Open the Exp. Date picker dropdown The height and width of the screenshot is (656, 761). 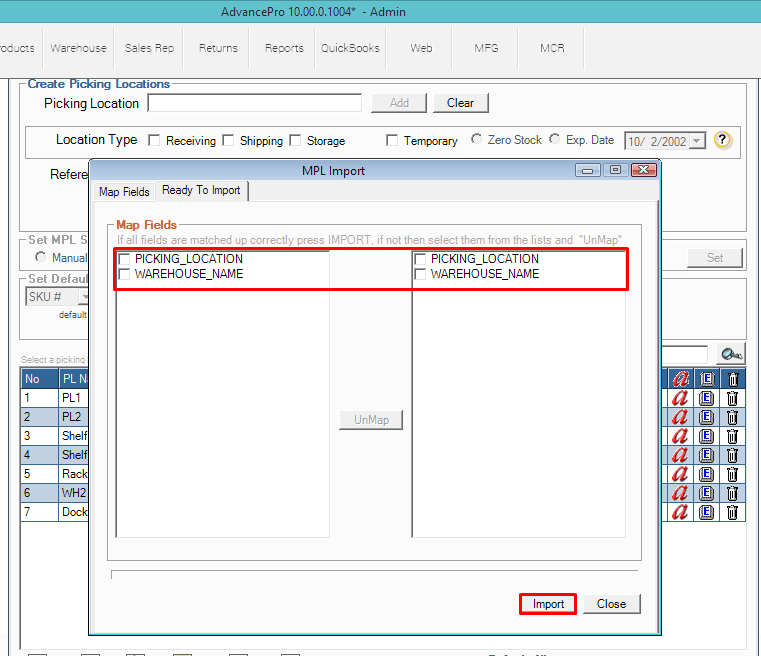(x=697, y=142)
